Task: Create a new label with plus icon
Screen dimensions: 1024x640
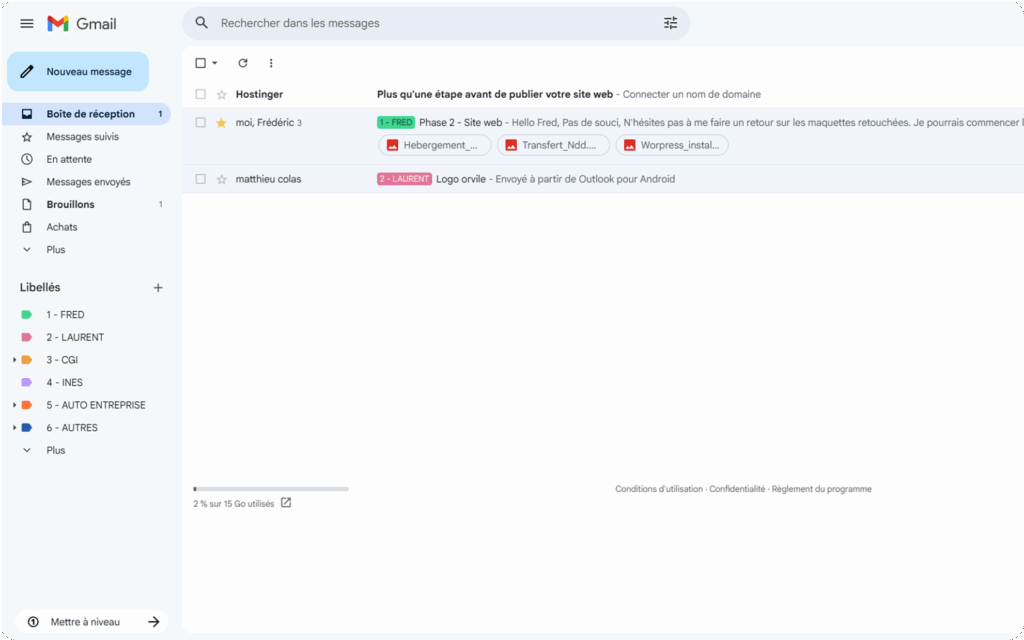Action: pos(157,288)
